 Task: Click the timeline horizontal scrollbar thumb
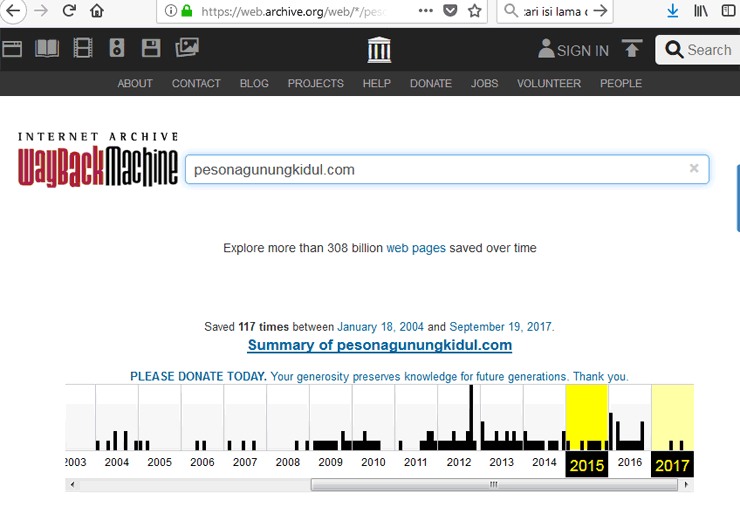point(494,485)
